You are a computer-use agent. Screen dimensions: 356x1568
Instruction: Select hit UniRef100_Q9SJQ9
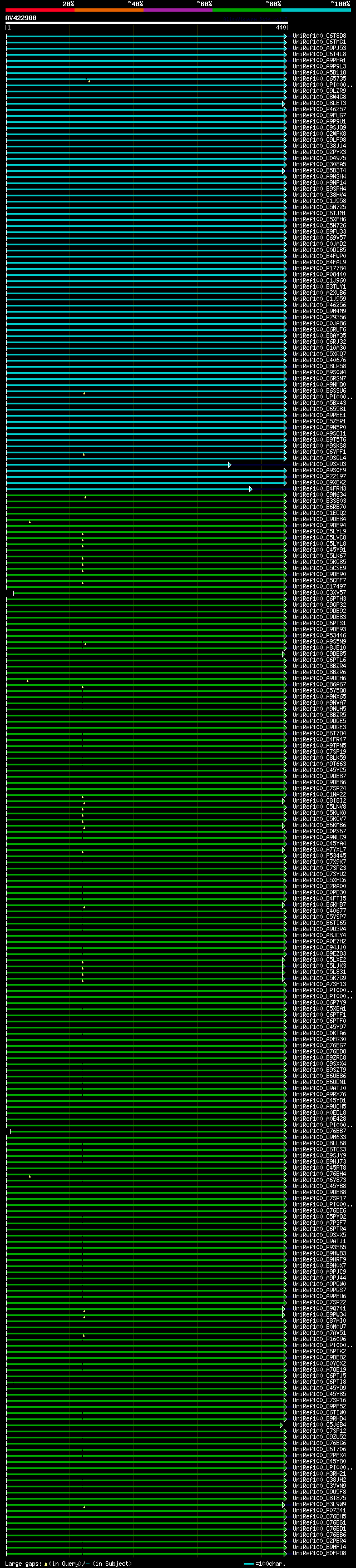pos(319,127)
